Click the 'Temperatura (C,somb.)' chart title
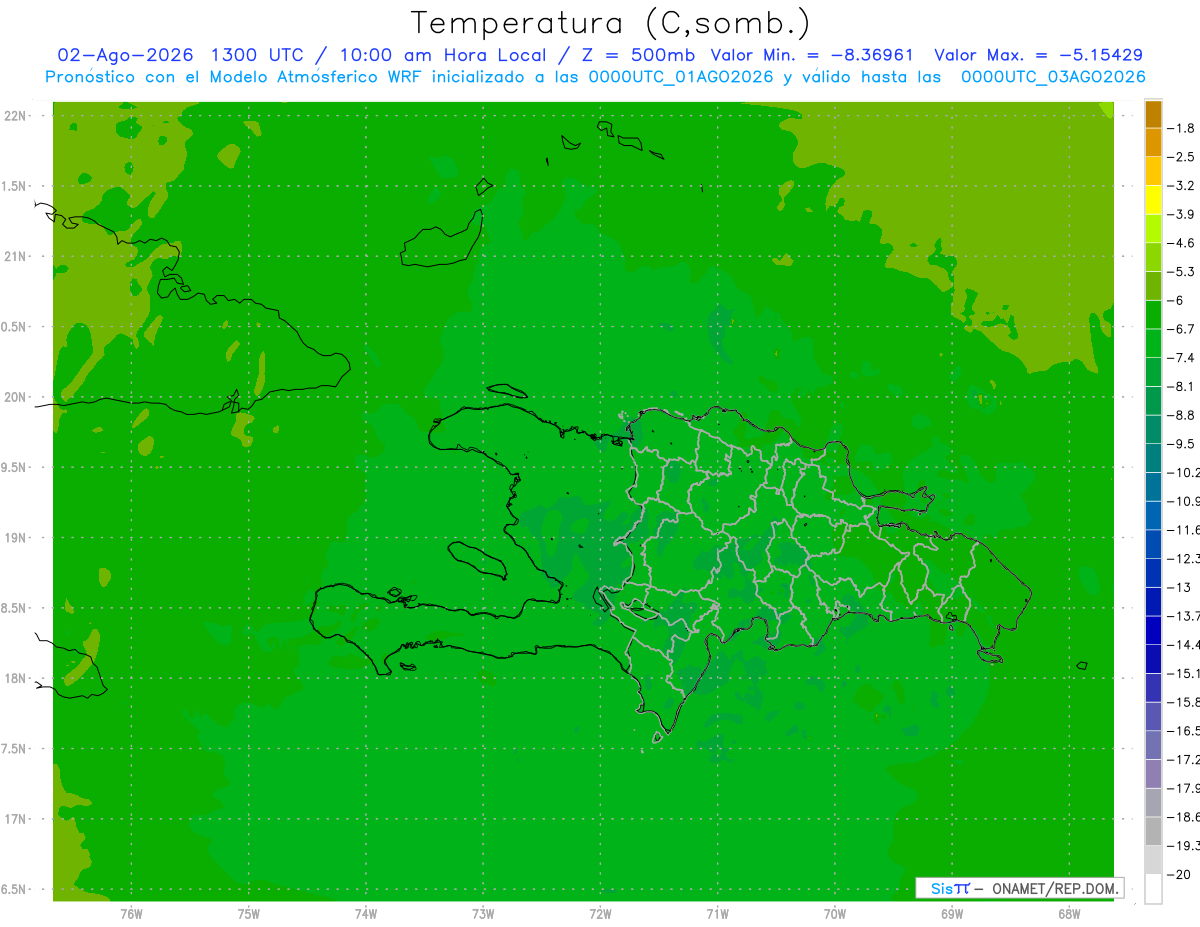The width and height of the screenshot is (1200, 927). point(611,23)
